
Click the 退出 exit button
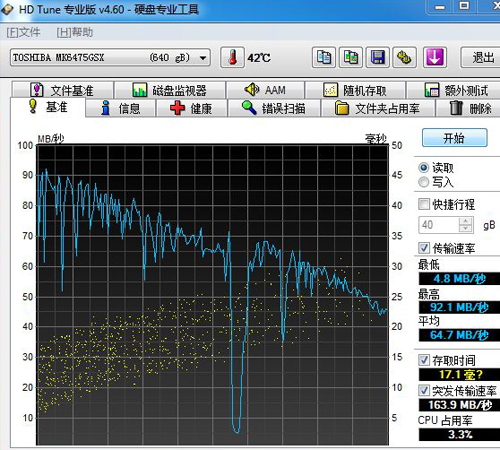(481, 58)
